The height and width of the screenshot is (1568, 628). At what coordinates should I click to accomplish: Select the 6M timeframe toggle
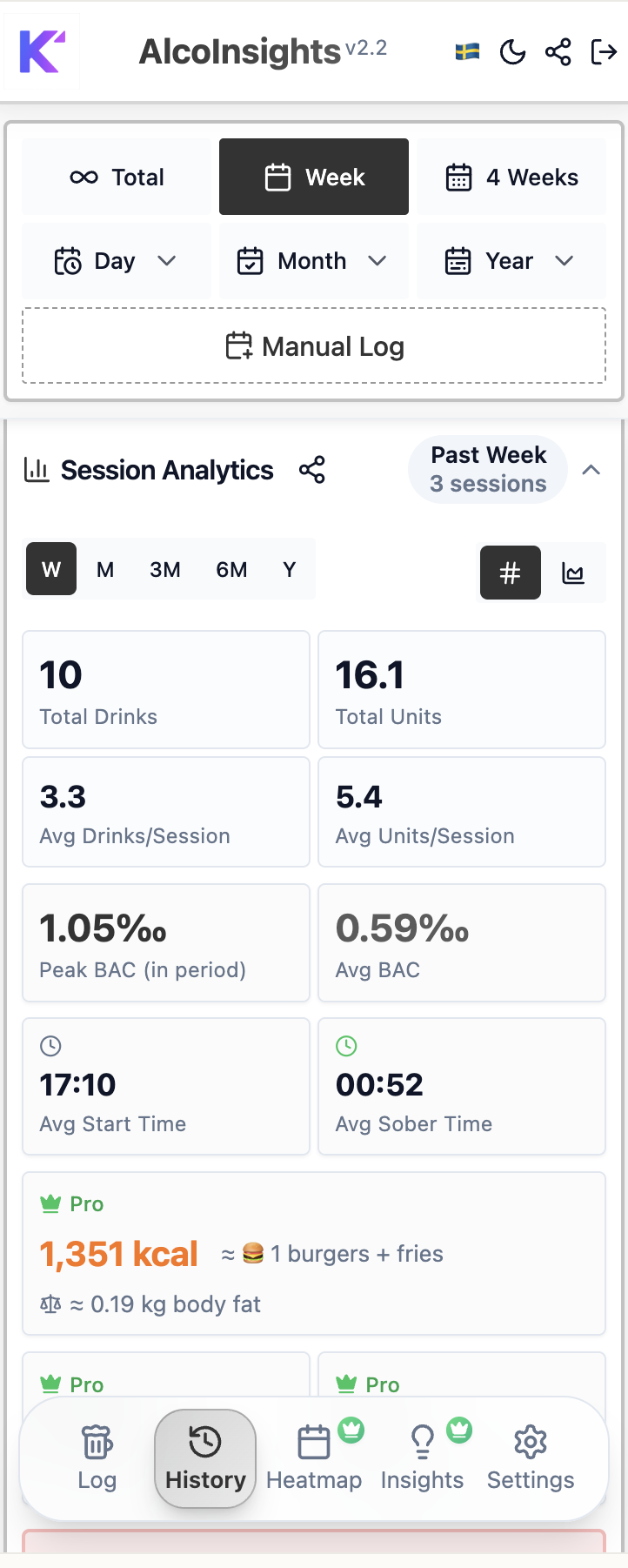231,569
